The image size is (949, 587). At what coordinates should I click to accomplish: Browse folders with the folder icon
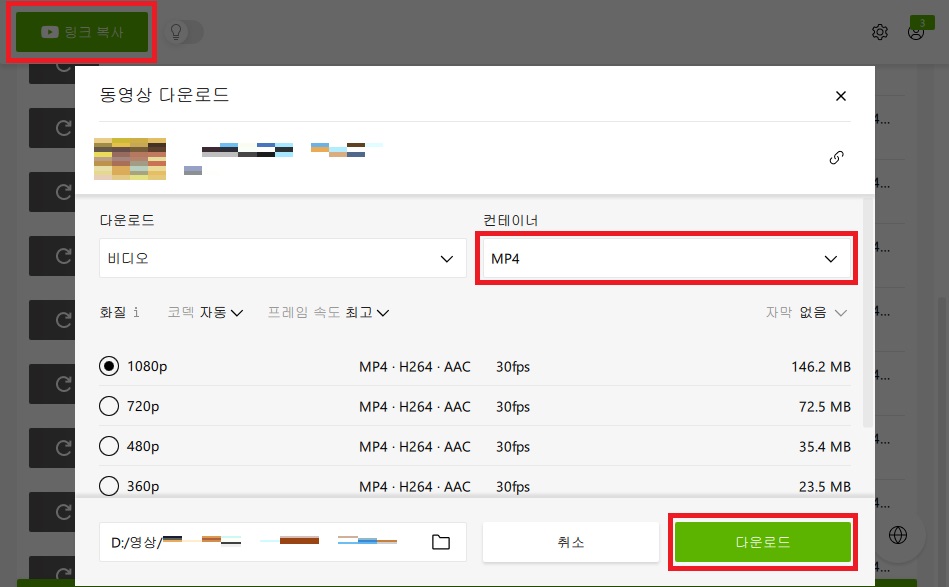pyautogui.click(x=441, y=542)
